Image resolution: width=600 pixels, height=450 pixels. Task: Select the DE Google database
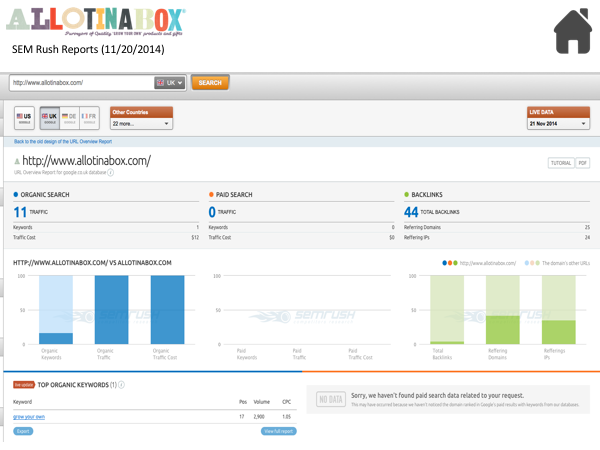pos(70,118)
